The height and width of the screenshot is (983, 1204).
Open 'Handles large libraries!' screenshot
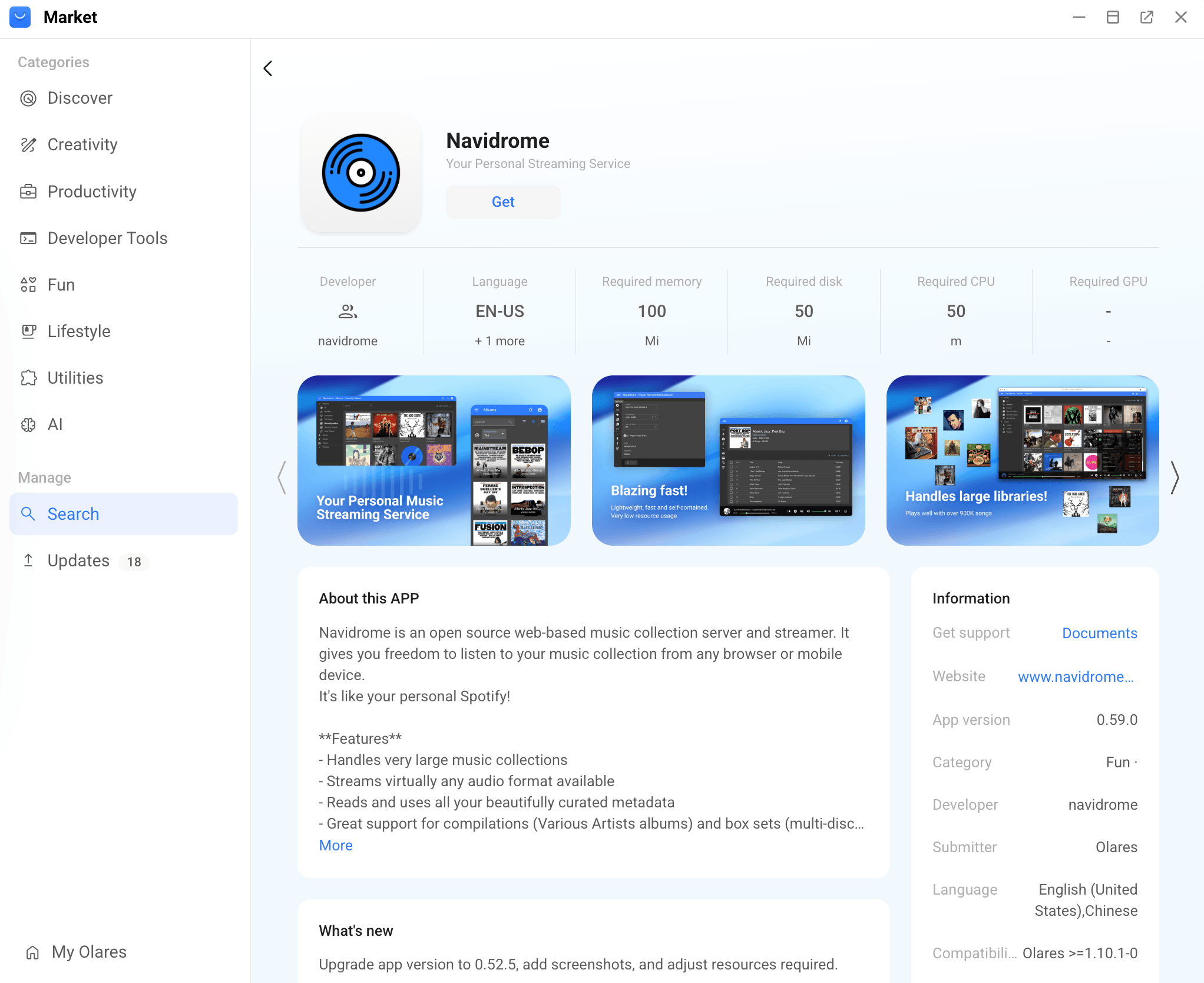click(1023, 460)
